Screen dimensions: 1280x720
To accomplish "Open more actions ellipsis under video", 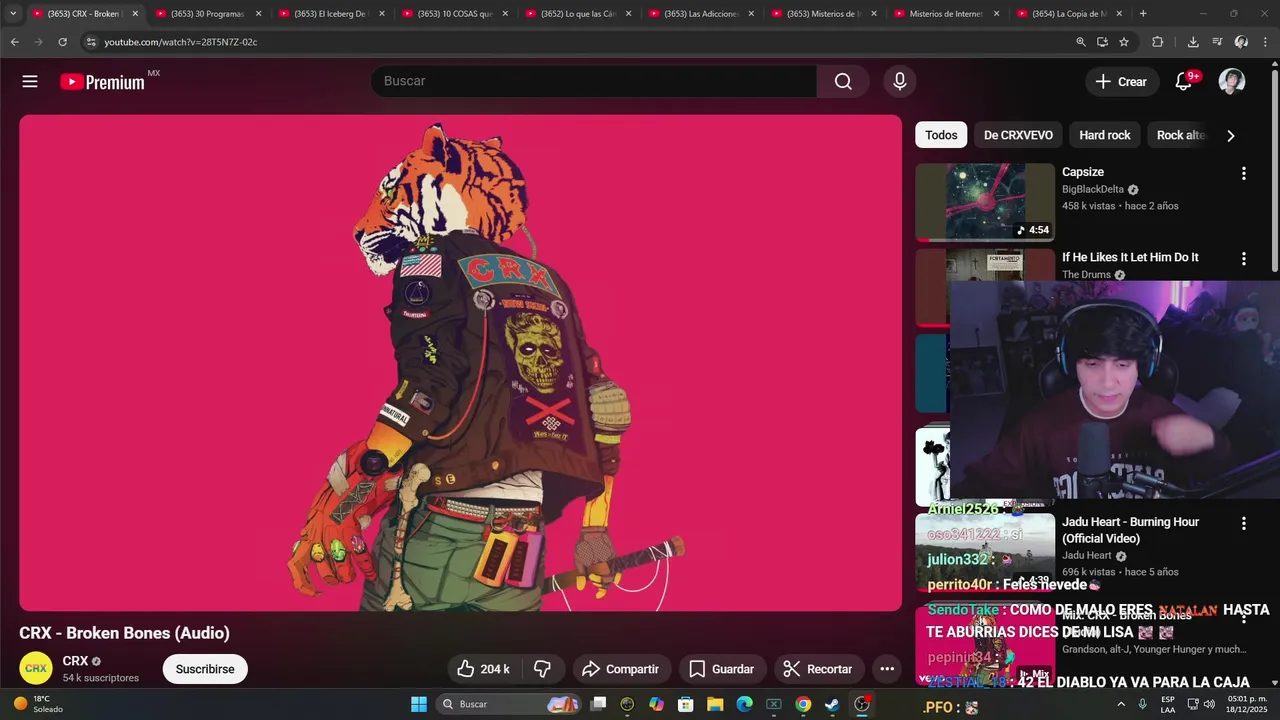I will tap(887, 669).
